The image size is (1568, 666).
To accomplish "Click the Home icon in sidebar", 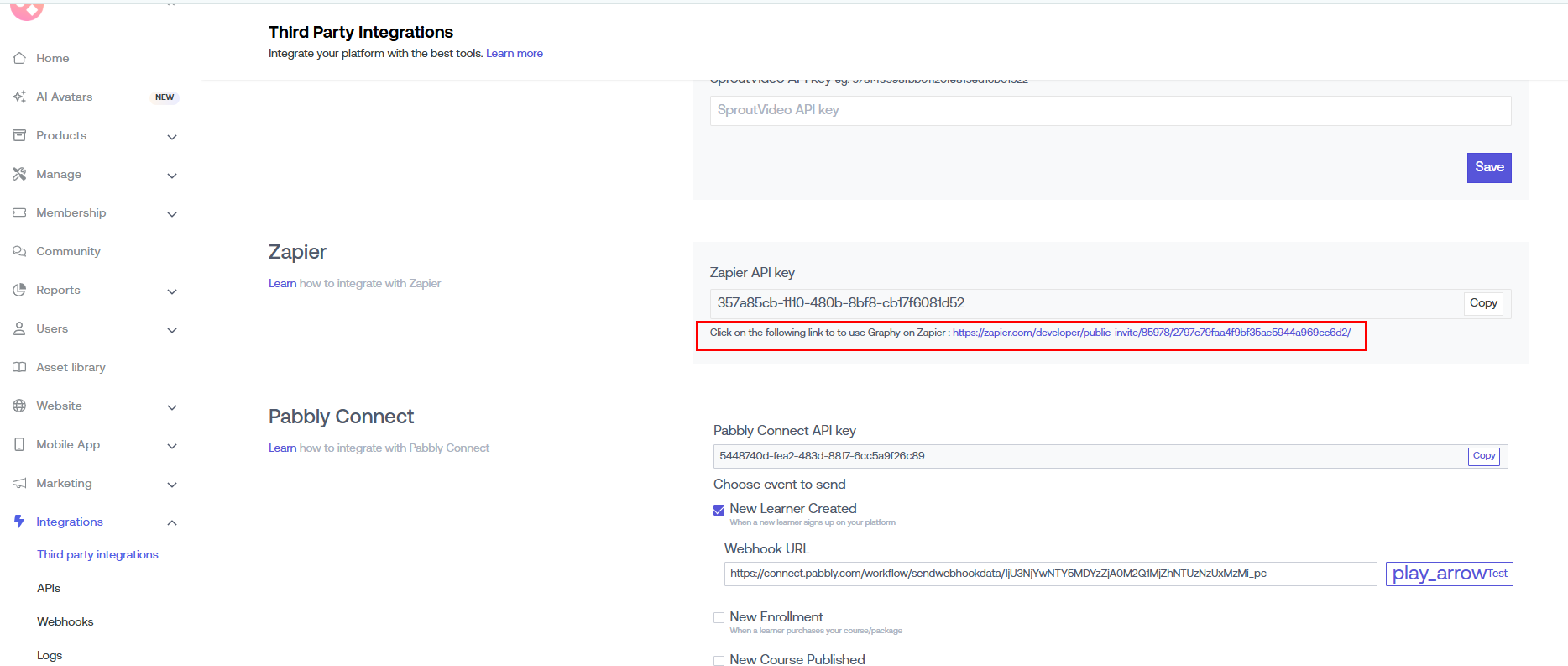I will click(x=19, y=58).
